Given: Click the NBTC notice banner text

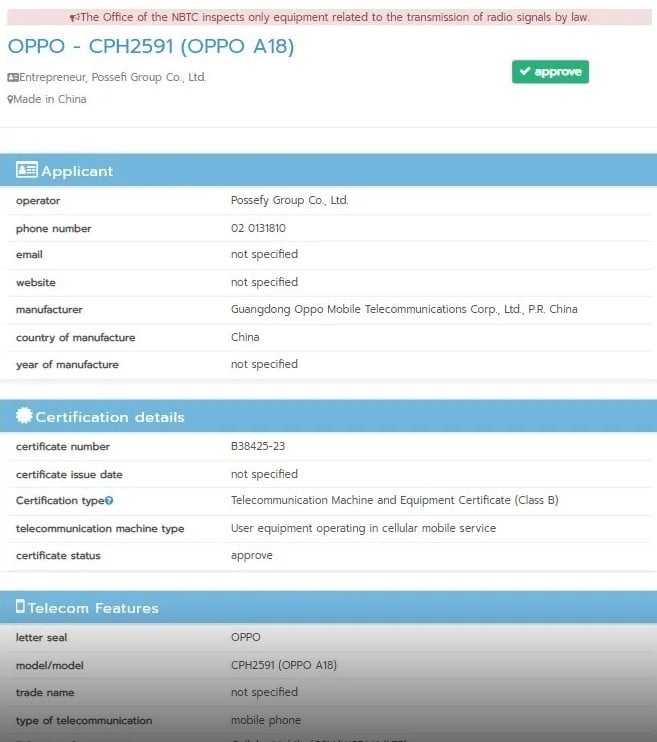Looking at the screenshot, I should pyautogui.click(x=335, y=18).
